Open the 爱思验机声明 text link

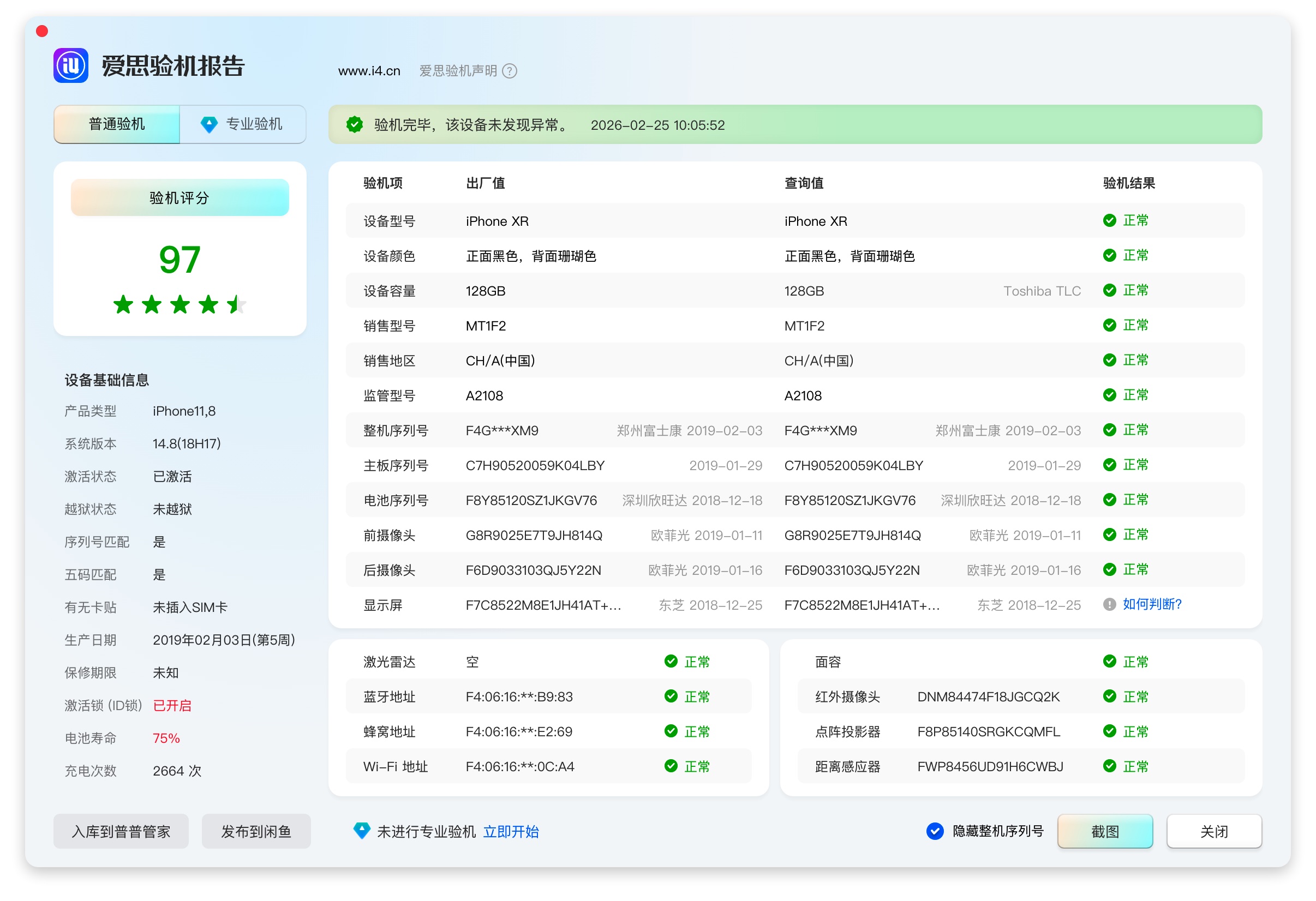[x=458, y=71]
